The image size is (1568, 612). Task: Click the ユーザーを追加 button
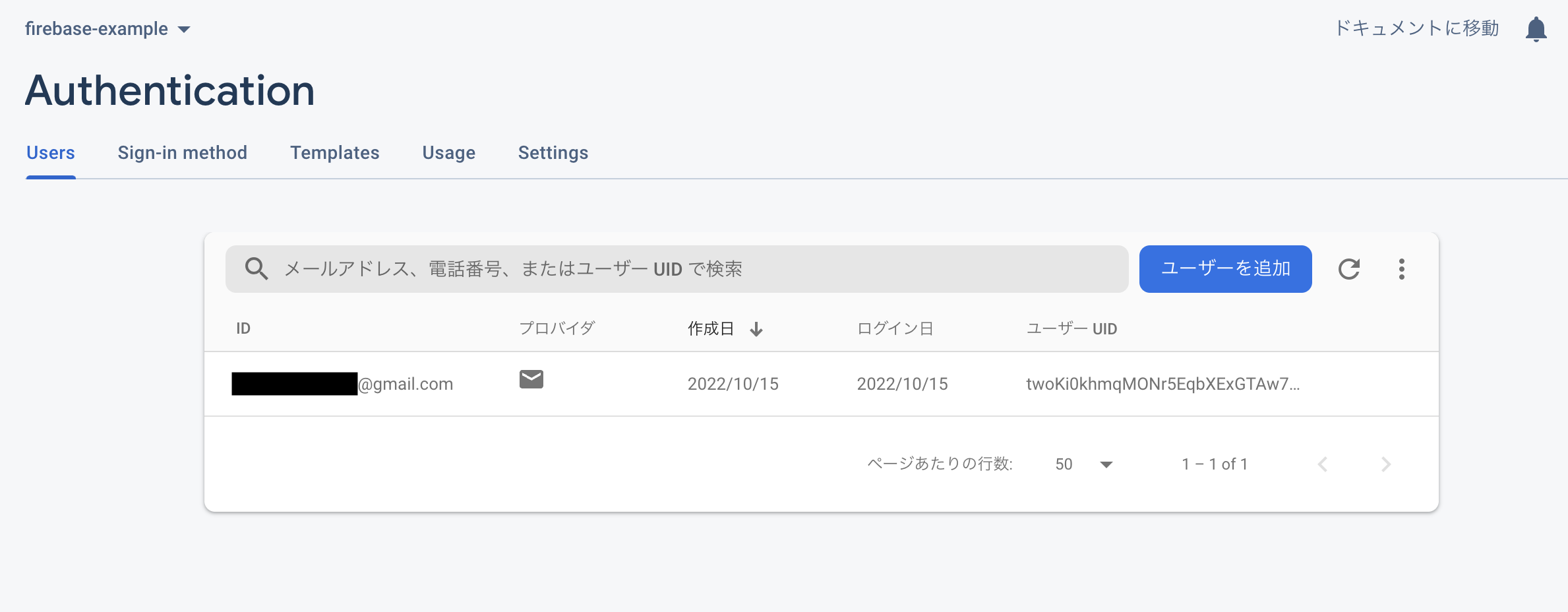click(x=1225, y=268)
